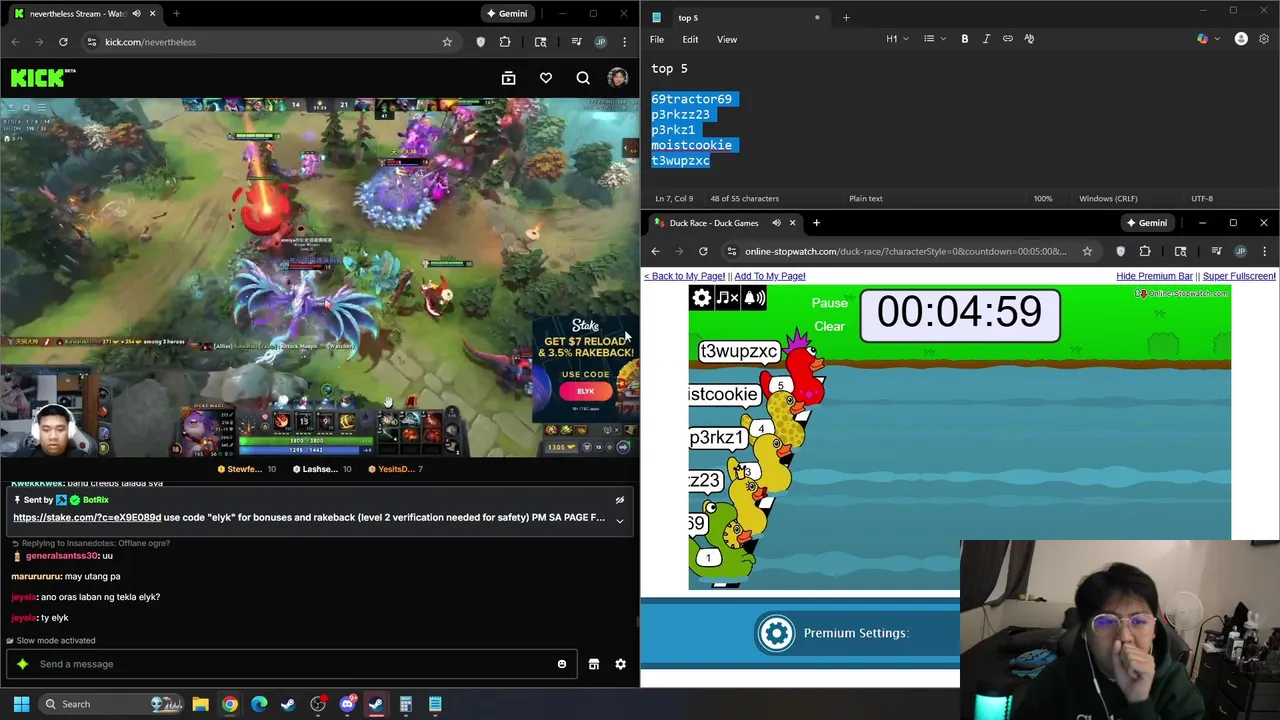Open Gemini in the Kick browser window
Image resolution: width=1280 pixels, height=720 pixels.
tap(507, 14)
